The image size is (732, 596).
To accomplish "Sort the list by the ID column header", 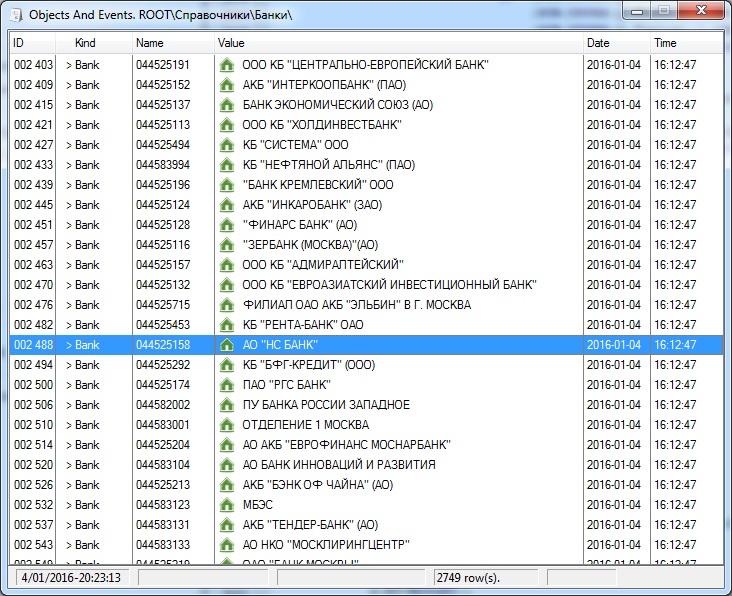I will pos(32,43).
